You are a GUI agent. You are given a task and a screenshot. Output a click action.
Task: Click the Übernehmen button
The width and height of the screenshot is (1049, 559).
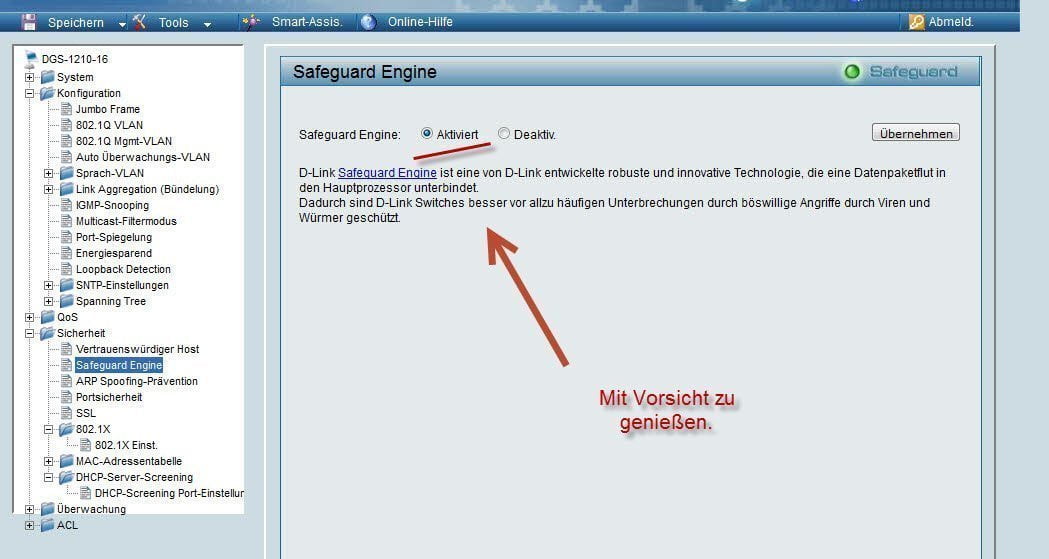pyautogui.click(x=916, y=133)
